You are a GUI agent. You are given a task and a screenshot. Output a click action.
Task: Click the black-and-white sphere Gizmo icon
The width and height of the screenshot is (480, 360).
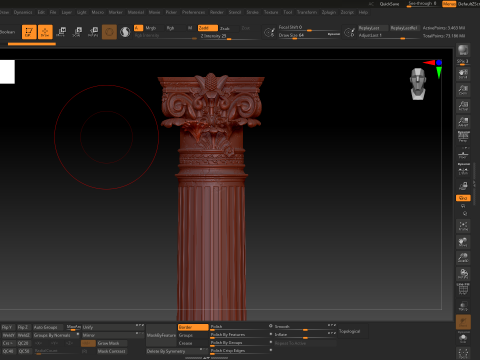(125, 32)
